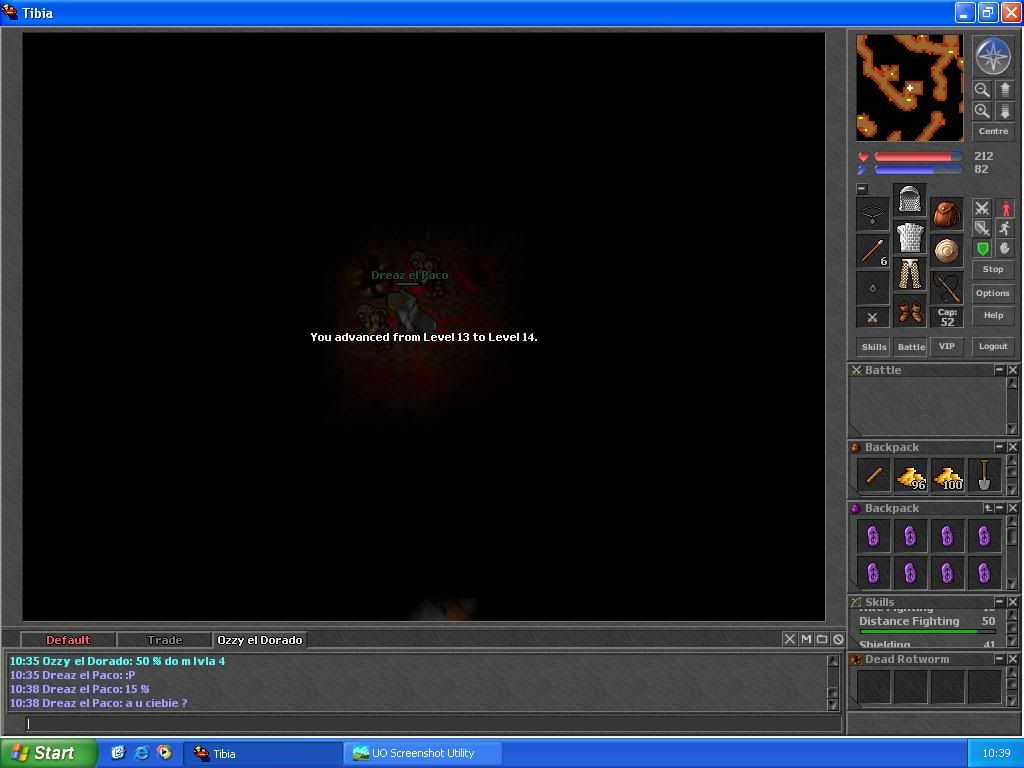Toggle stand while fighting mode
Screen dimensions: 1024x768
[x=1005, y=208]
